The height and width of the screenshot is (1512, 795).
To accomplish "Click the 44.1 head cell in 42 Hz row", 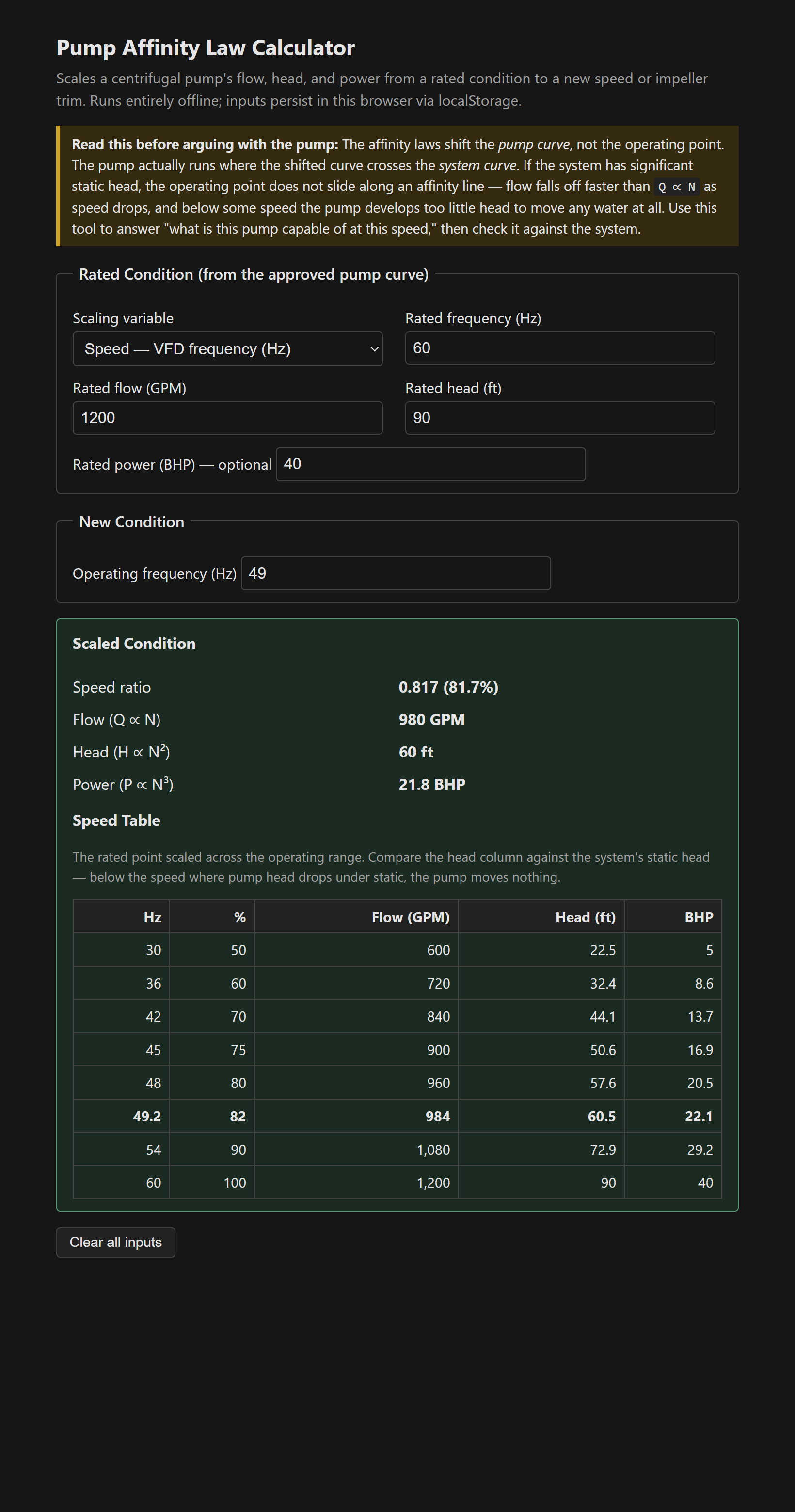I will (541, 1016).
